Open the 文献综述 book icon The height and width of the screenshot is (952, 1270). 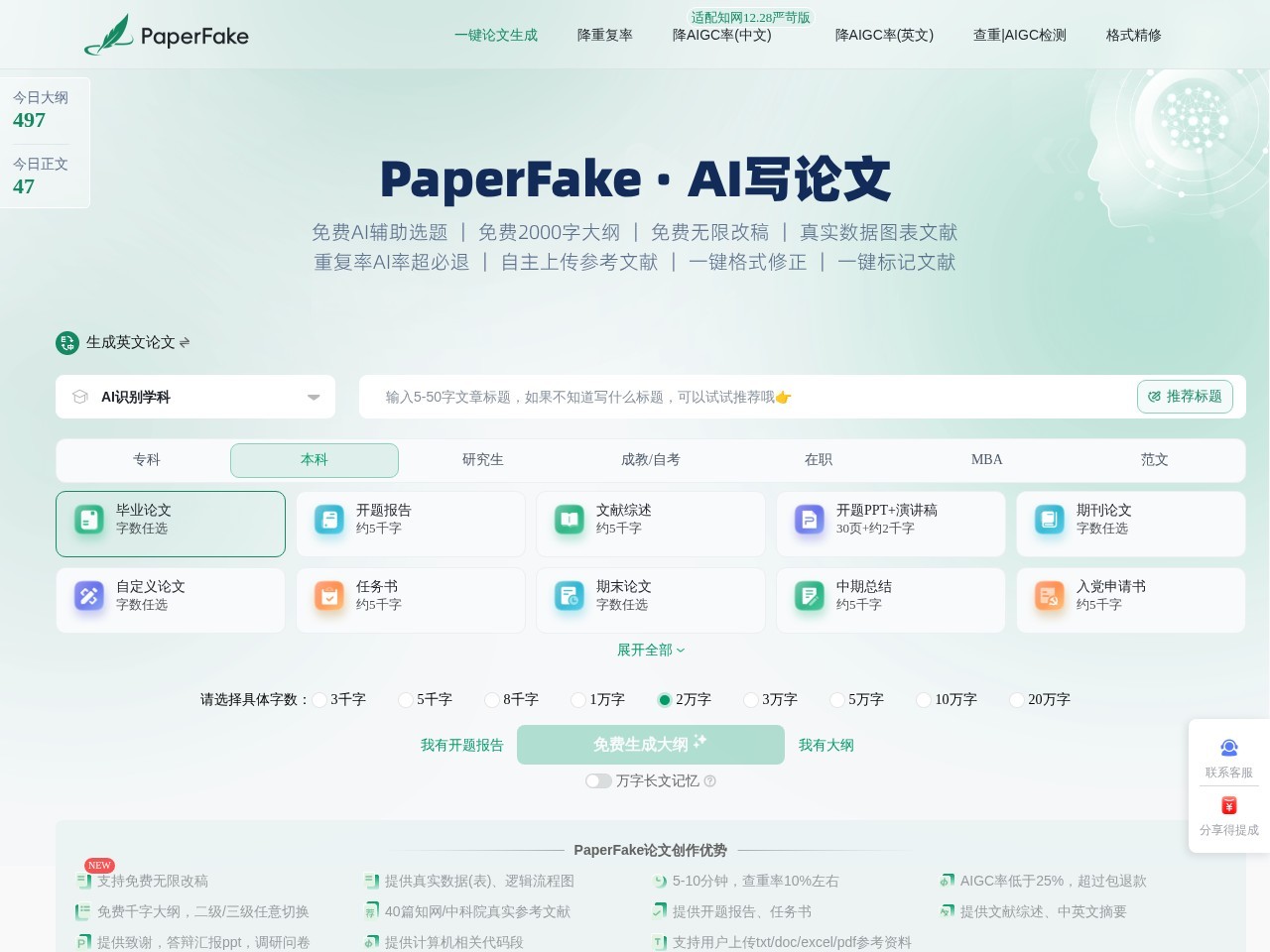tap(570, 519)
